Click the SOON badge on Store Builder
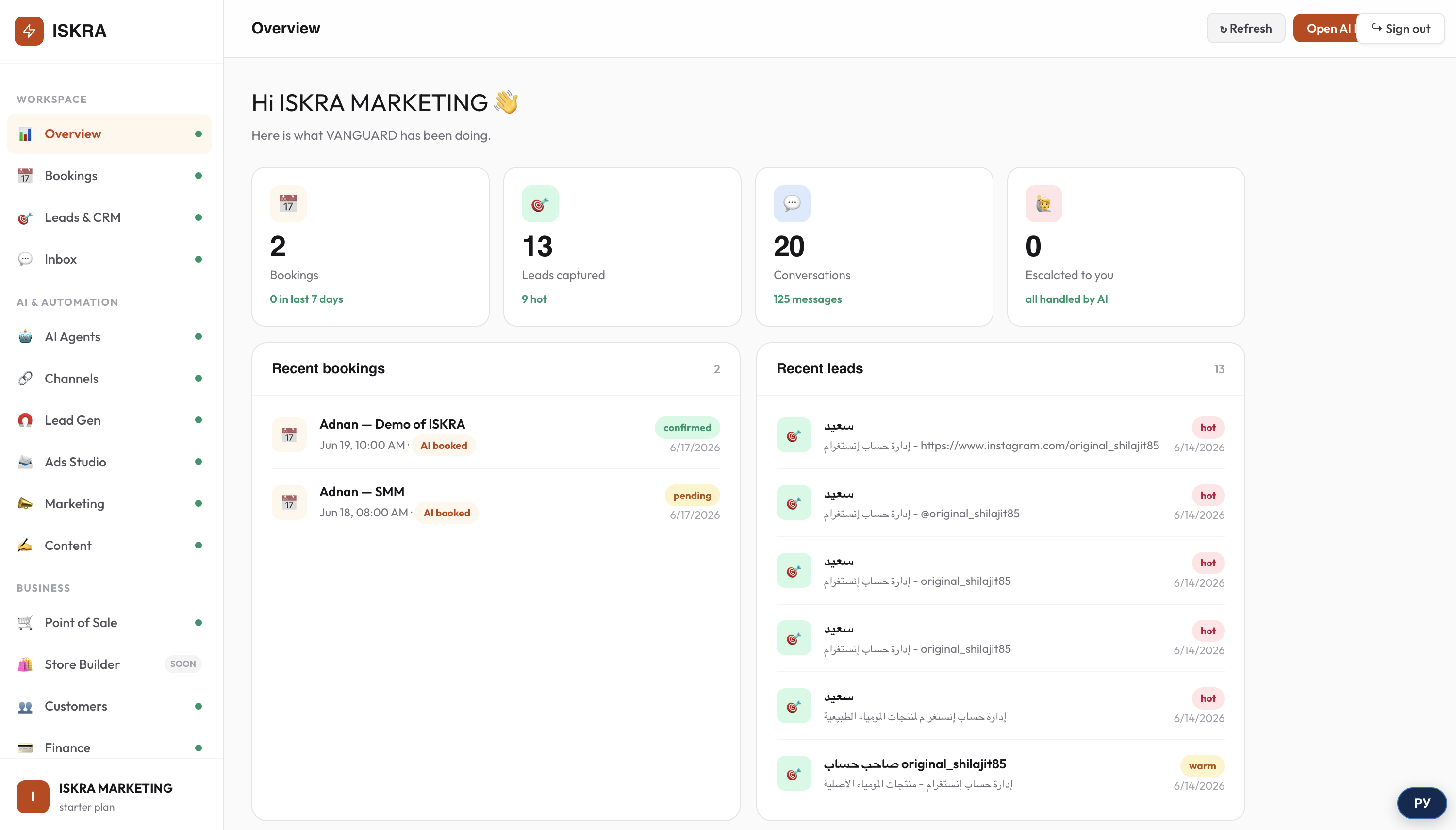Image resolution: width=1456 pixels, height=830 pixels. tap(182, 664)
